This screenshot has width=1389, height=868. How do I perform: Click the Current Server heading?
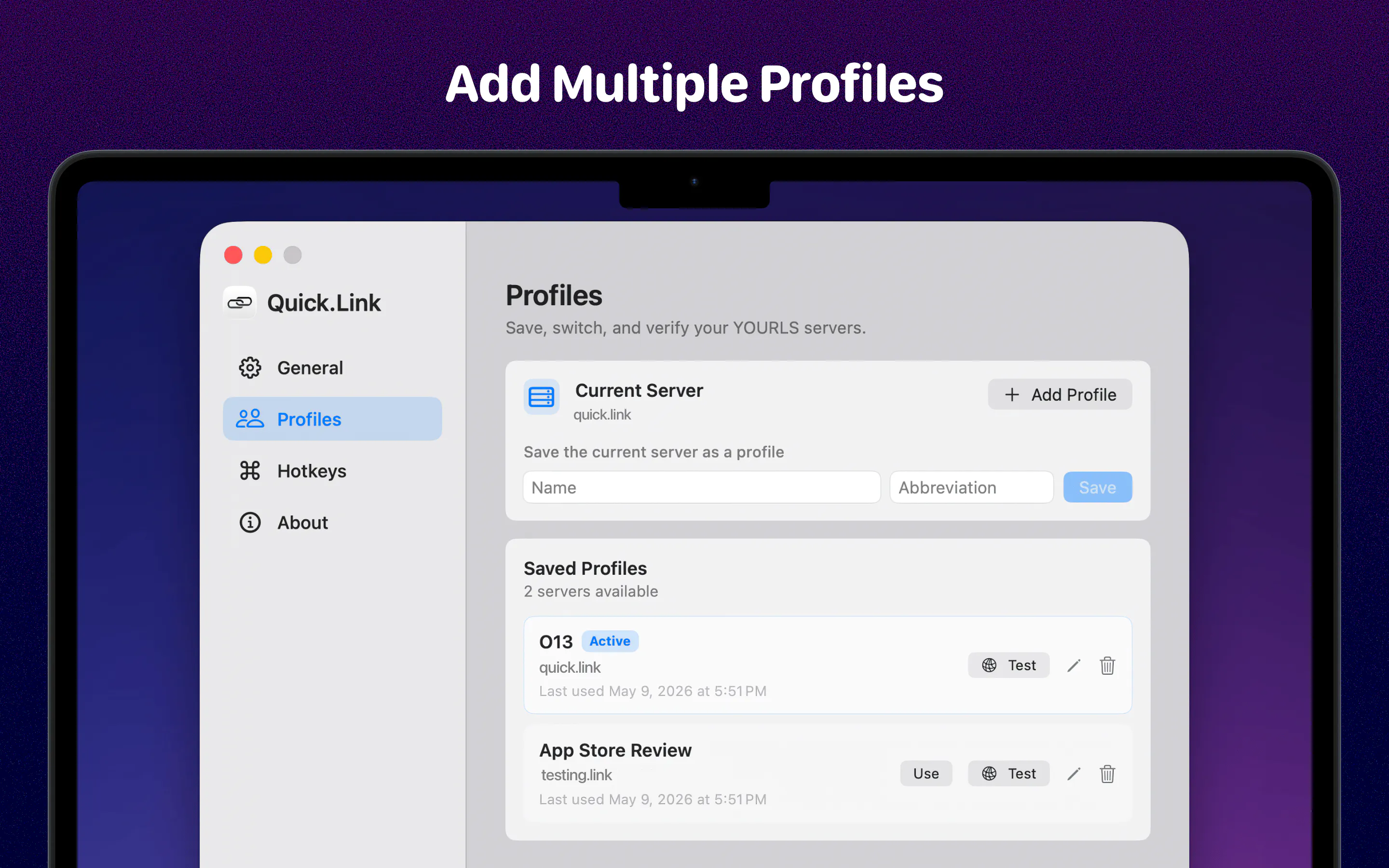pos(639,391)
